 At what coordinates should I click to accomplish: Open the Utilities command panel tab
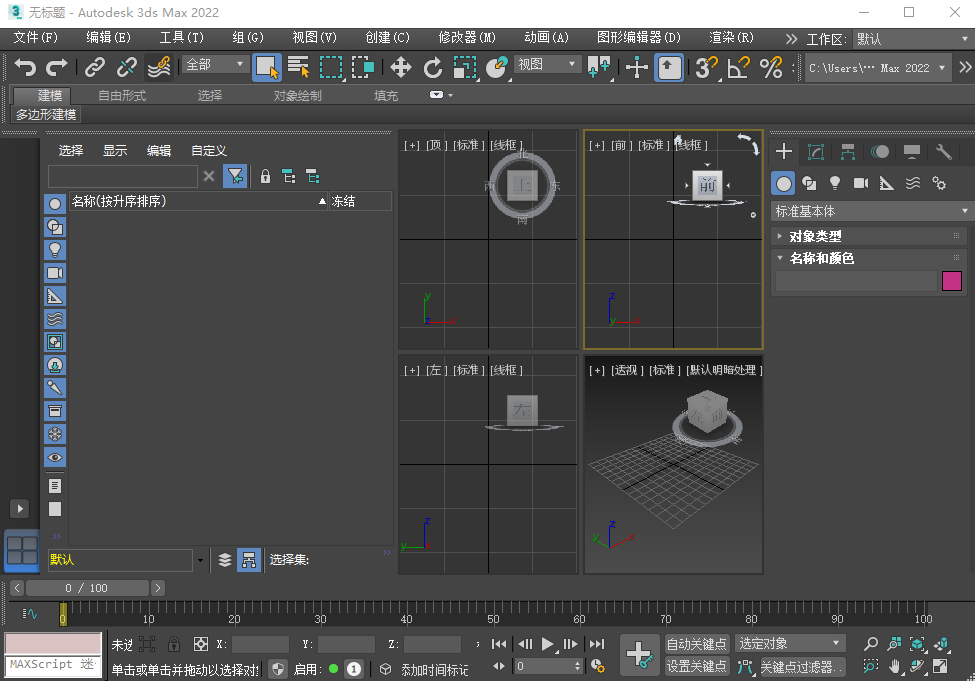[x=943, y=150]
